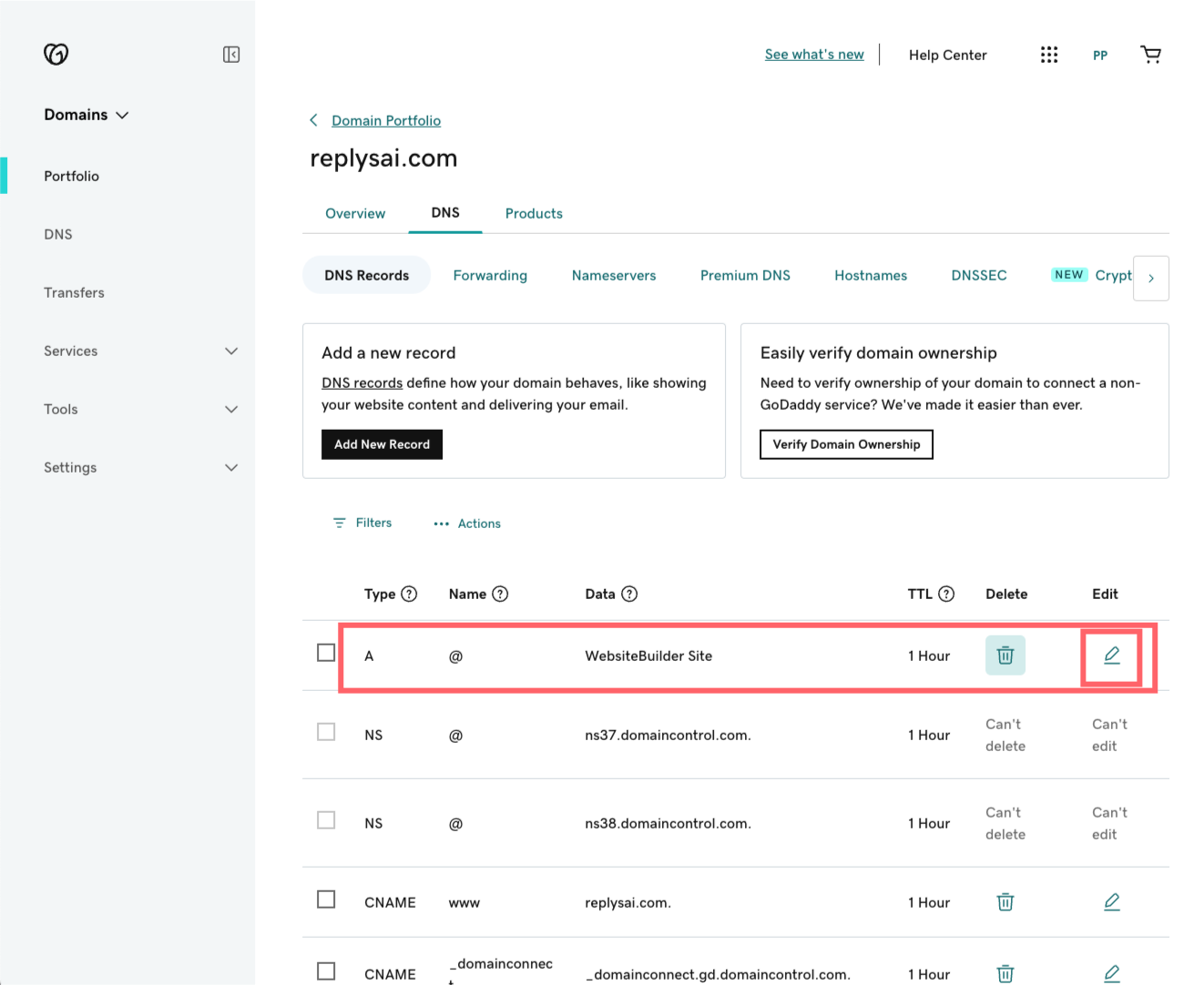Select the DNS Records sub-tab
Viewport: 1204px width, 985px height.
click(366, 275)
